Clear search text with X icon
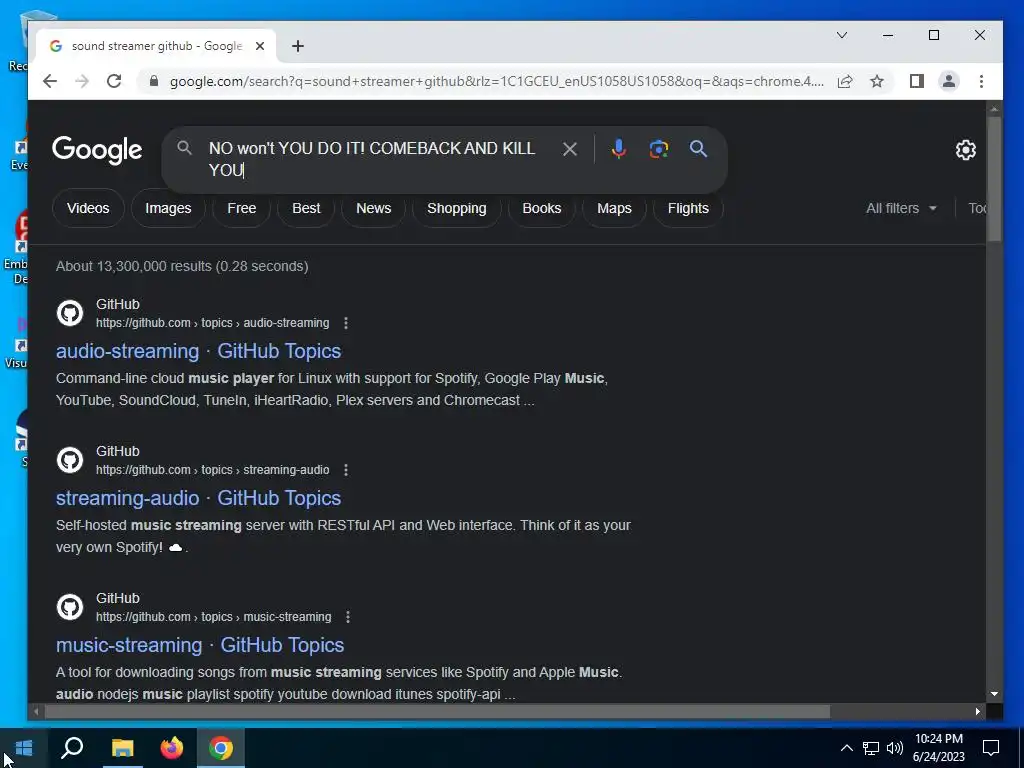This screenshot has height=768, width=1024. click(569, 149)
